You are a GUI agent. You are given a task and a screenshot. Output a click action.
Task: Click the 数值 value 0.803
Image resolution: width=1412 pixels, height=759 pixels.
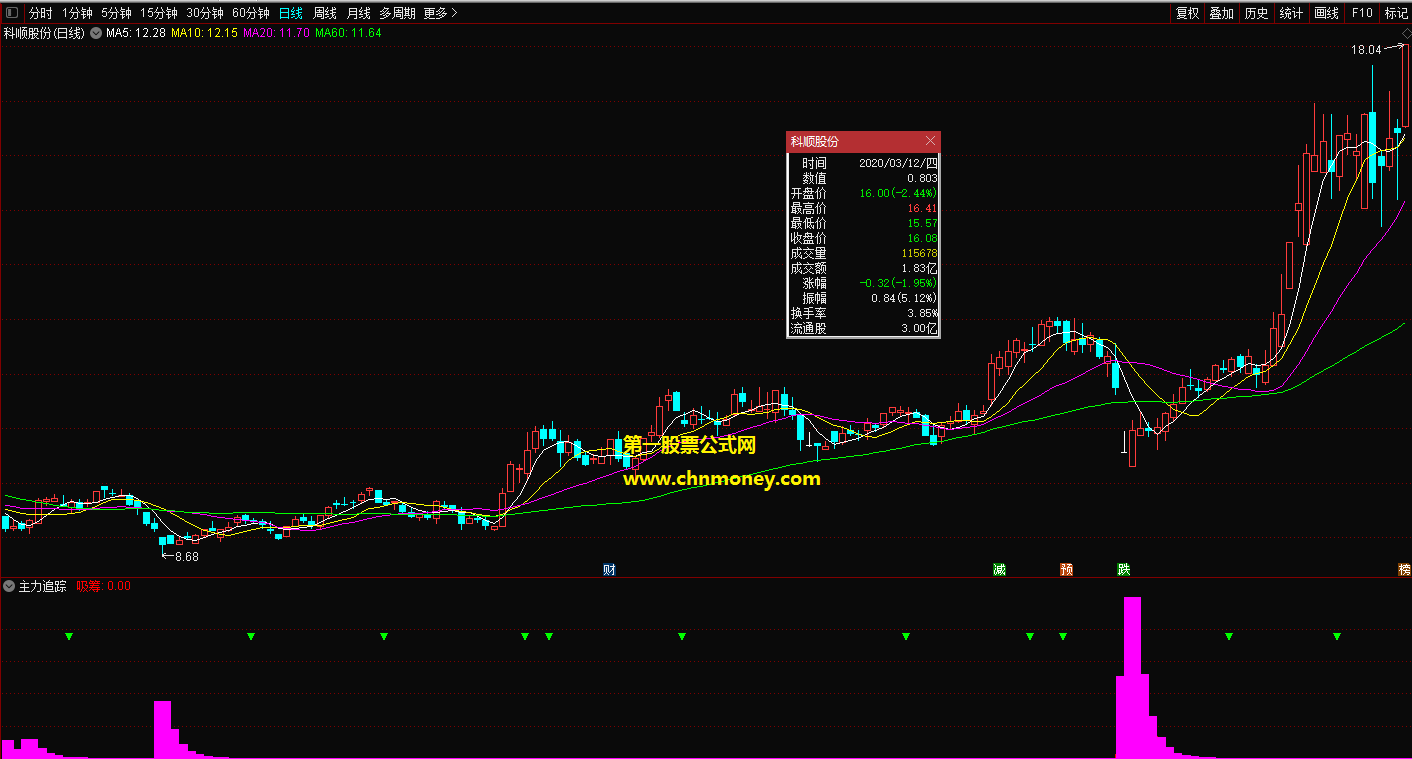pos(922,178)
